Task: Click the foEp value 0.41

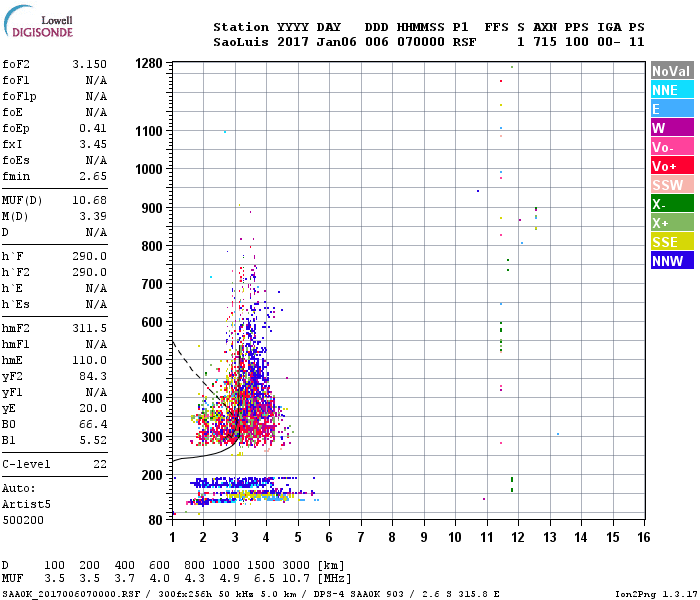Action: 93,128
